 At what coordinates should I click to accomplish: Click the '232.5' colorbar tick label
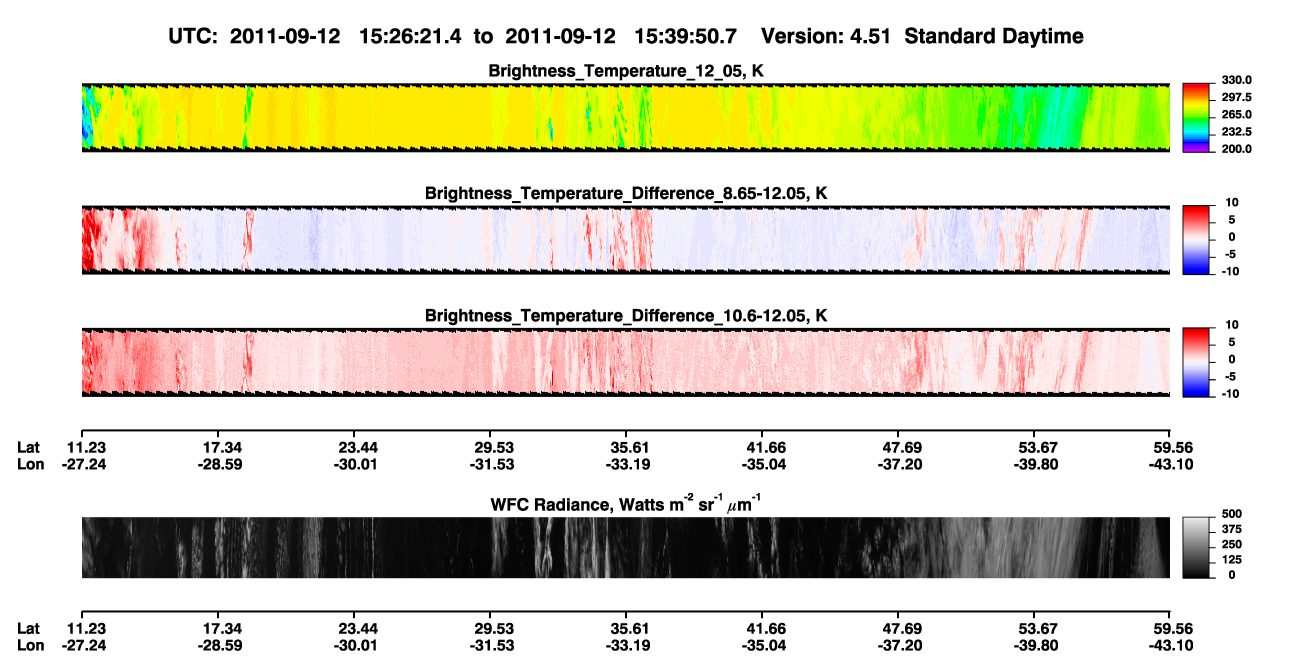1237,132
